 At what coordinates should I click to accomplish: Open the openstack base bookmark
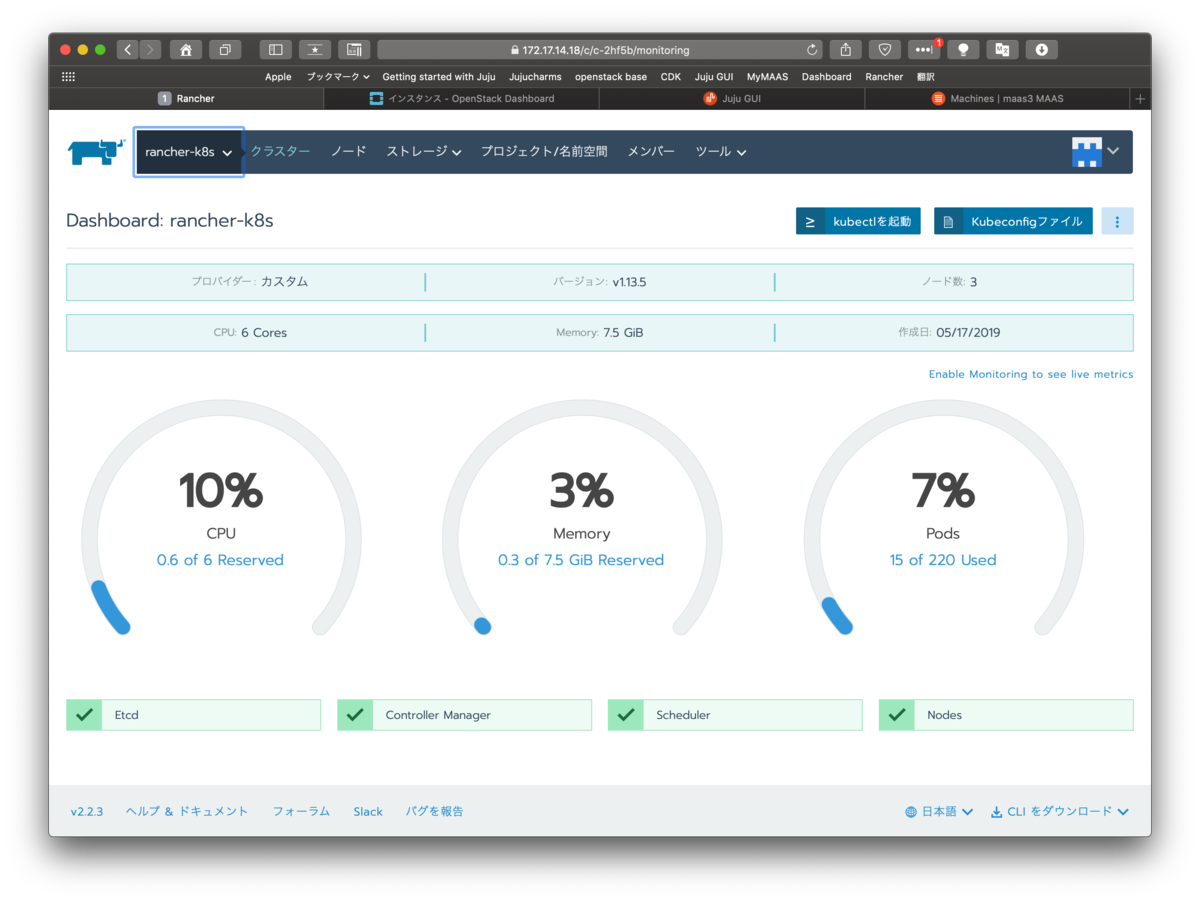(x=611, y=77)
